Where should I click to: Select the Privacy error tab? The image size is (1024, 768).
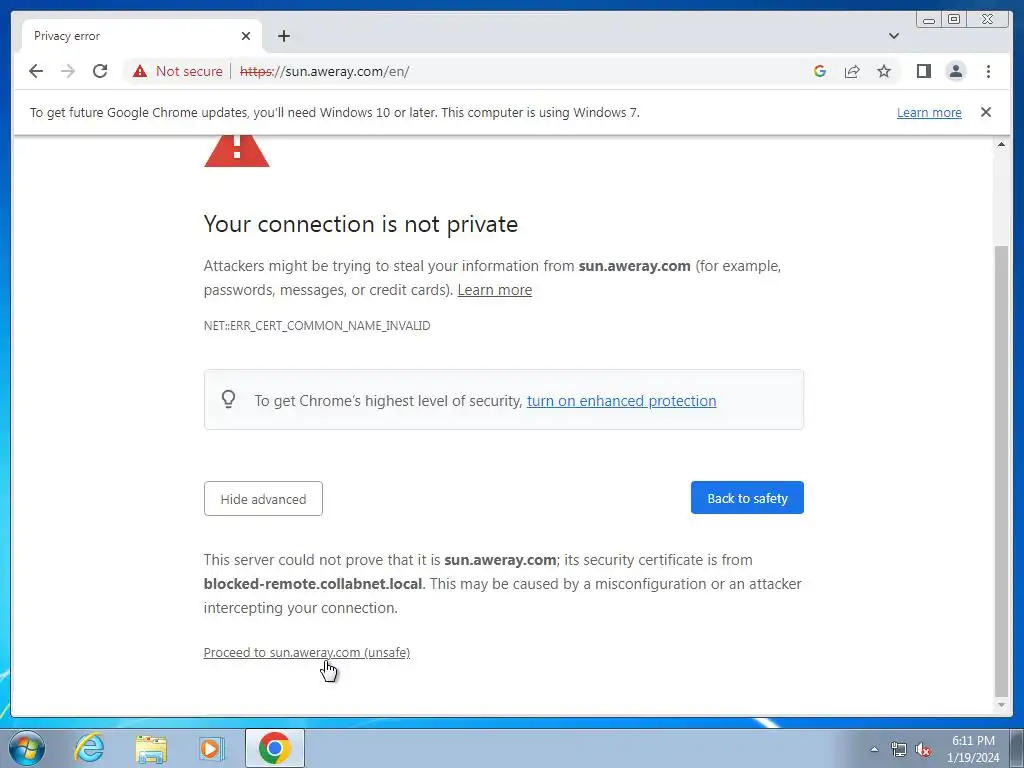(x=142, y=36)
